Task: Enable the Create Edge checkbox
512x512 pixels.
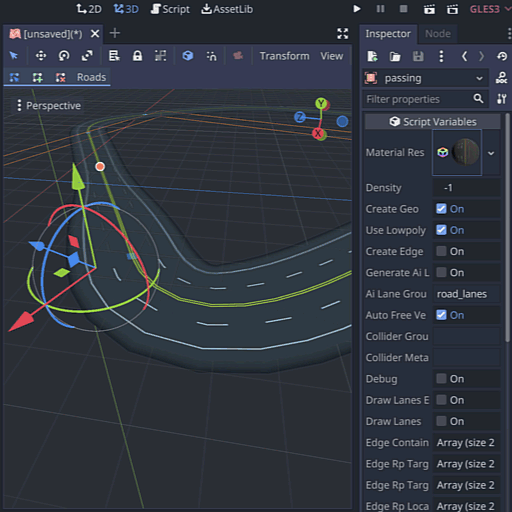Action: [441, 251]
